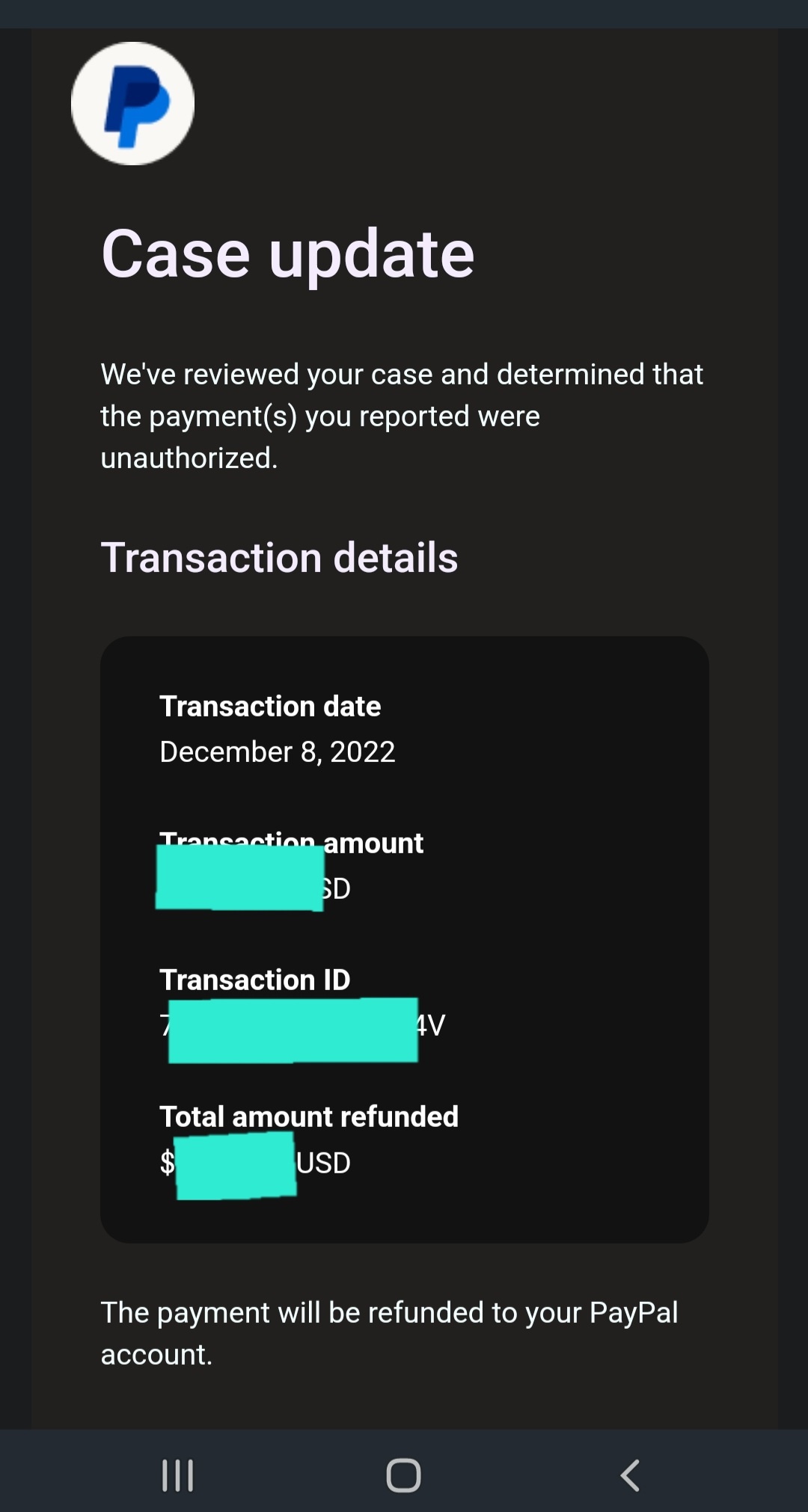Select the Case update heading
Screen dimensions: 808x1512
point(288,254)
